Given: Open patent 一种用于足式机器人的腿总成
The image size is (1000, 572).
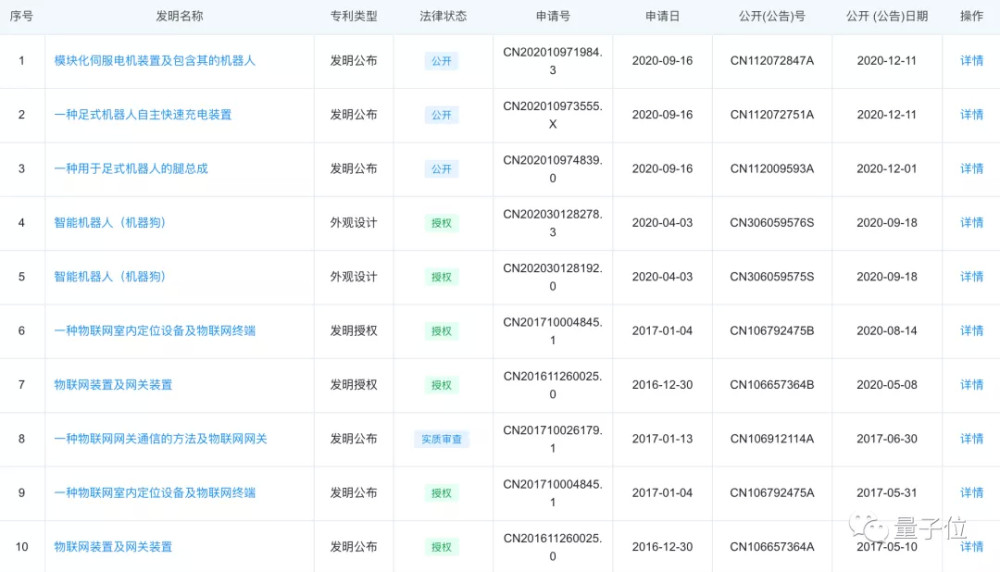Looking at the screenshot, I should click(x=131, y=168).
